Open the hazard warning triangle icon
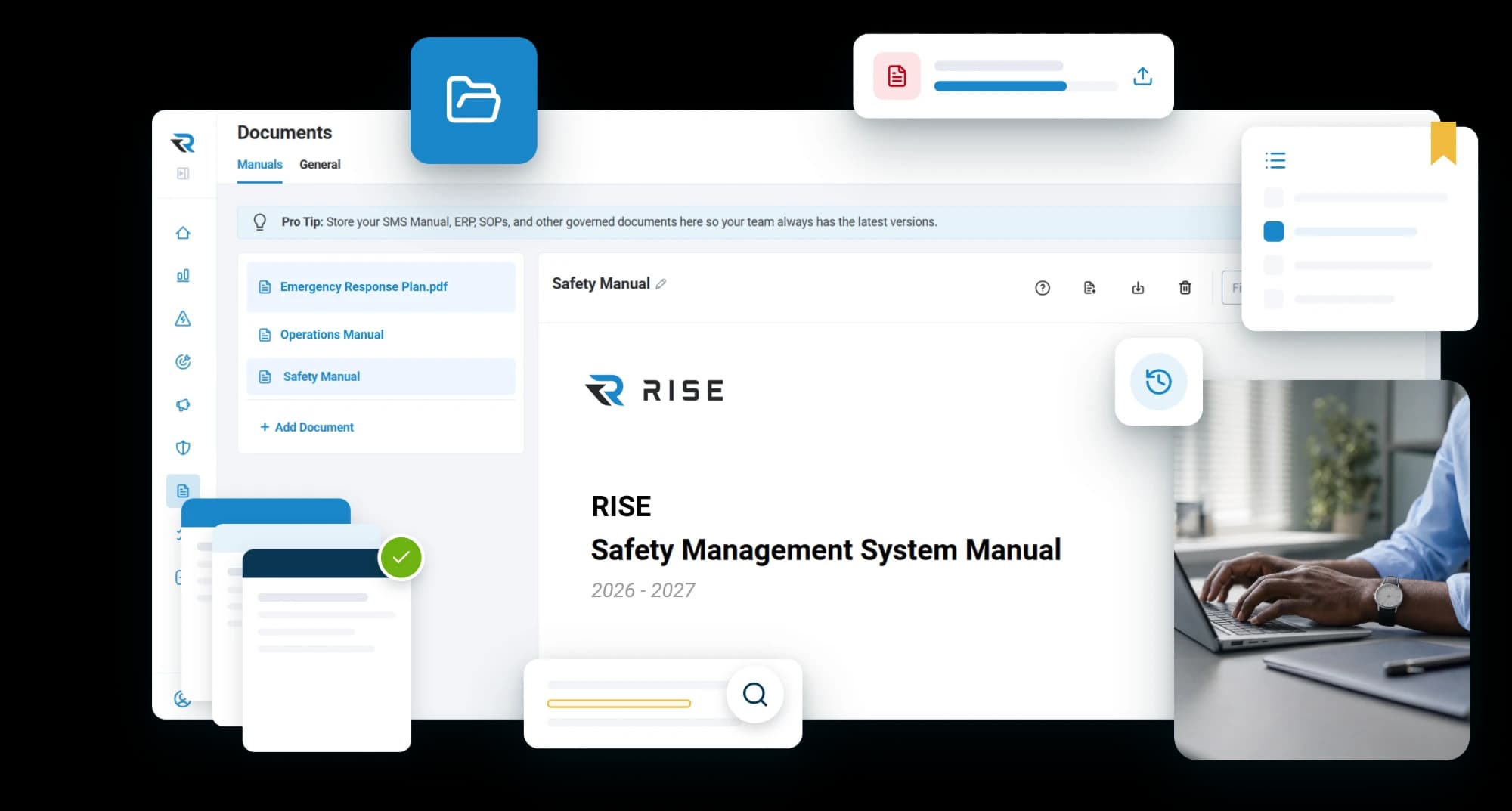This screenshot has height=811, width=1512. (x=183, y=319)
